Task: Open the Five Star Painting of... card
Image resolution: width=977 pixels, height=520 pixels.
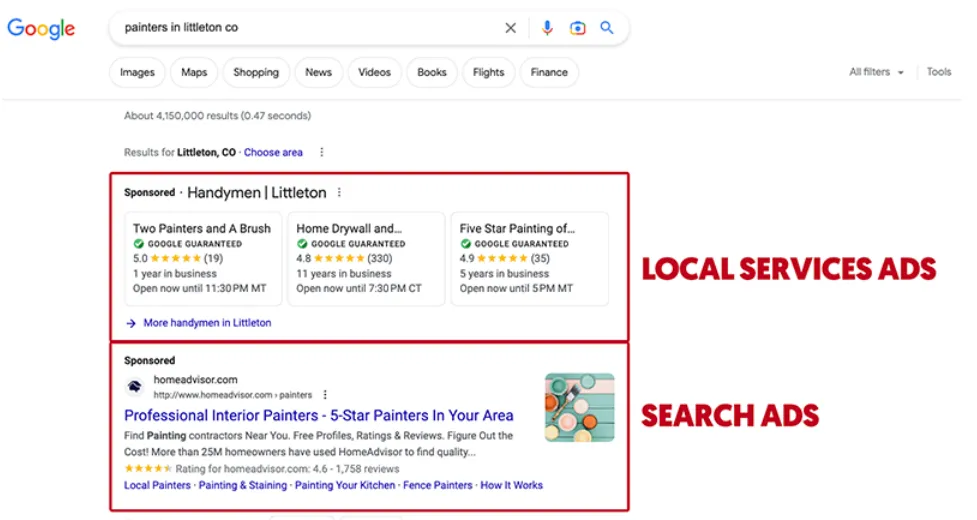Action: [x=530, y=258]
